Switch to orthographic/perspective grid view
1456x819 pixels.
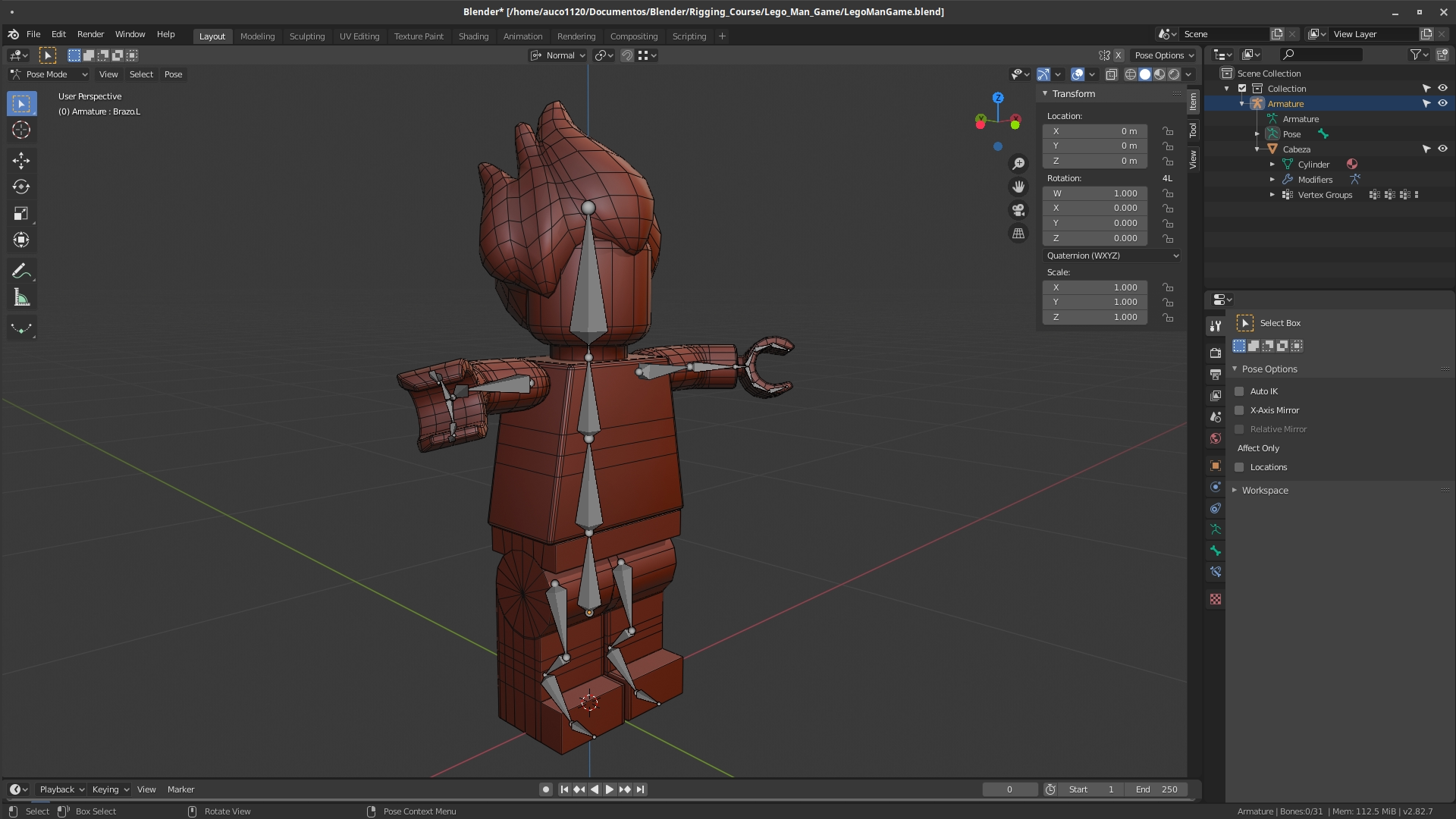click(x=1018, y=234)
